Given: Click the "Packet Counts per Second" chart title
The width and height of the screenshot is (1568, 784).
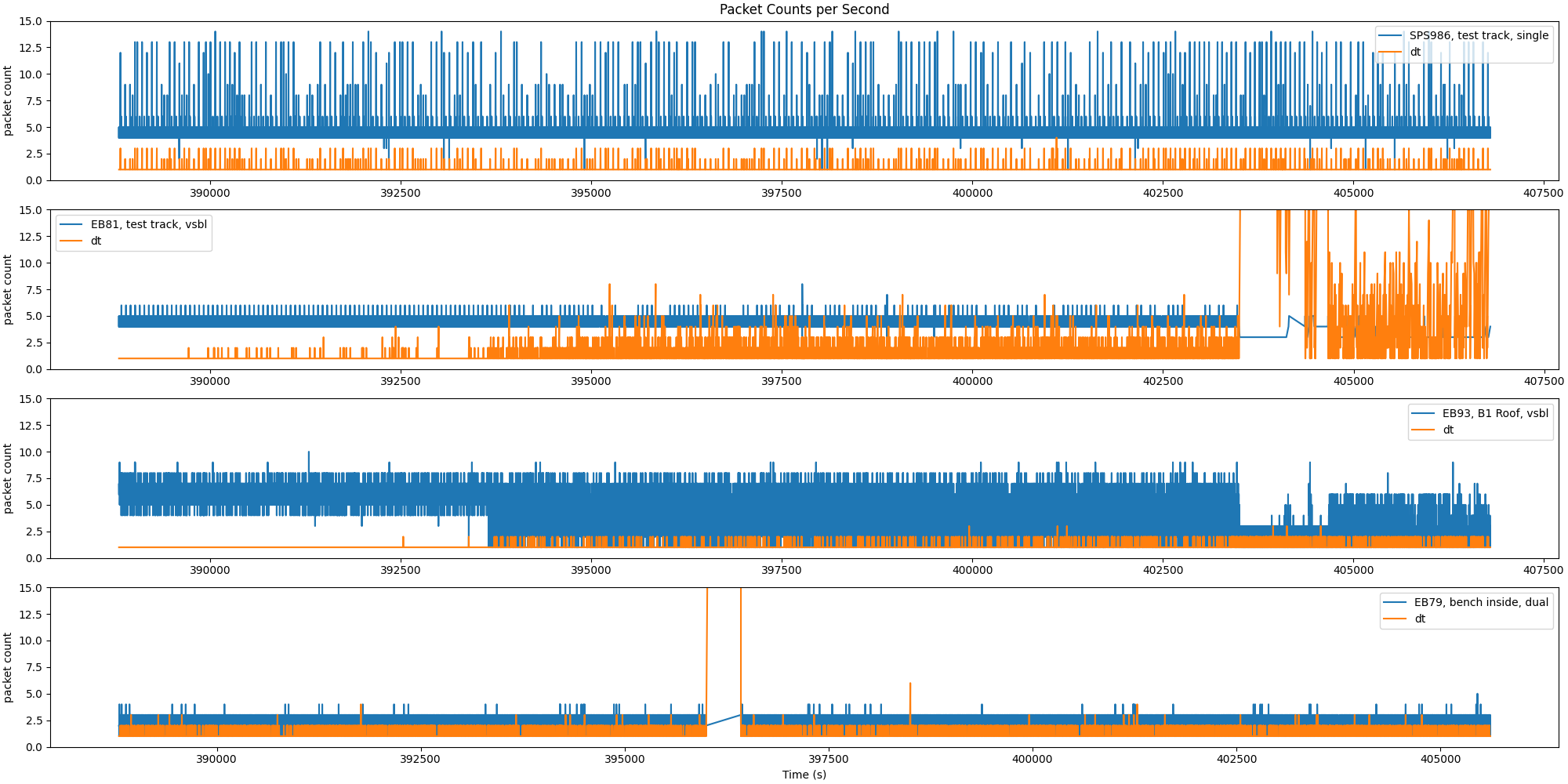Looking at the screenshot, I should [804, 9].
